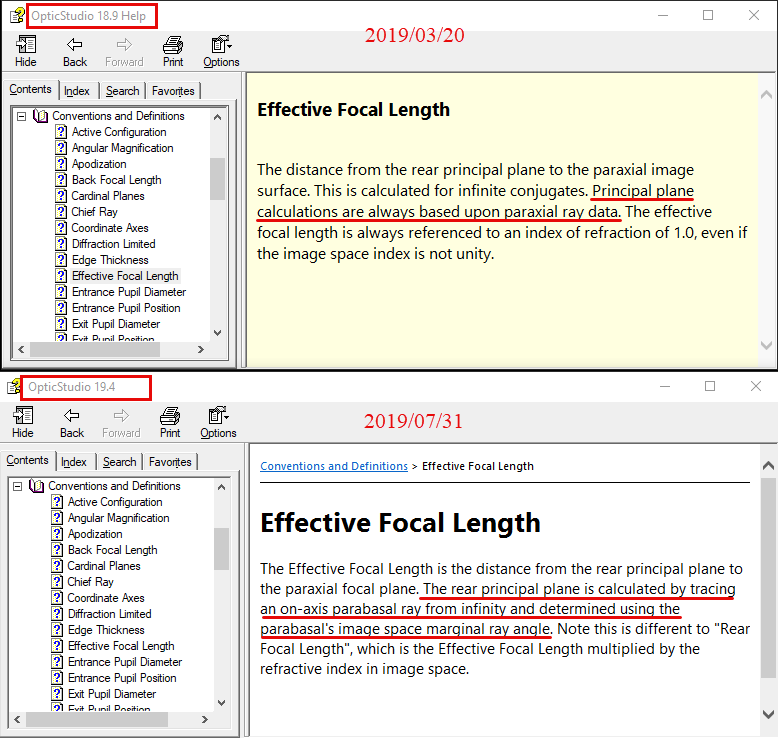Open Cardinal Planes topic in 18.9 window
The image size is (778, 738).
[x=108, y=196]
